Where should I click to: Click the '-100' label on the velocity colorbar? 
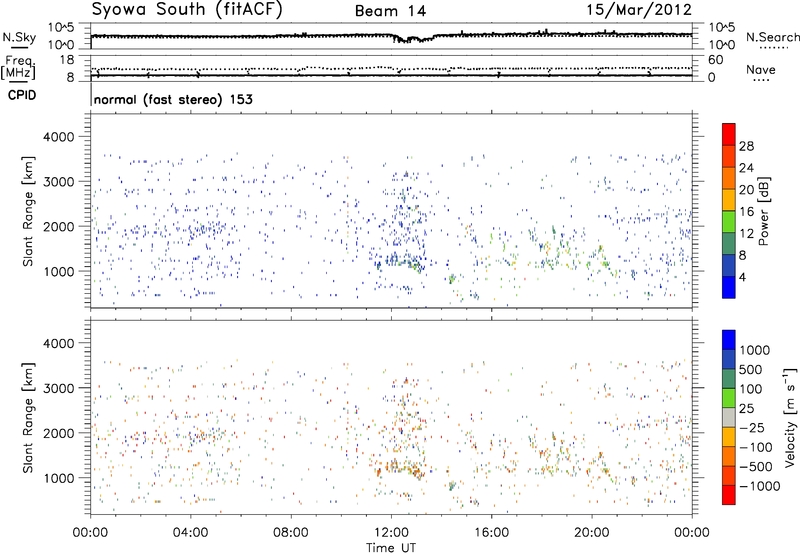pyautogui.click(x=756, y=447)
